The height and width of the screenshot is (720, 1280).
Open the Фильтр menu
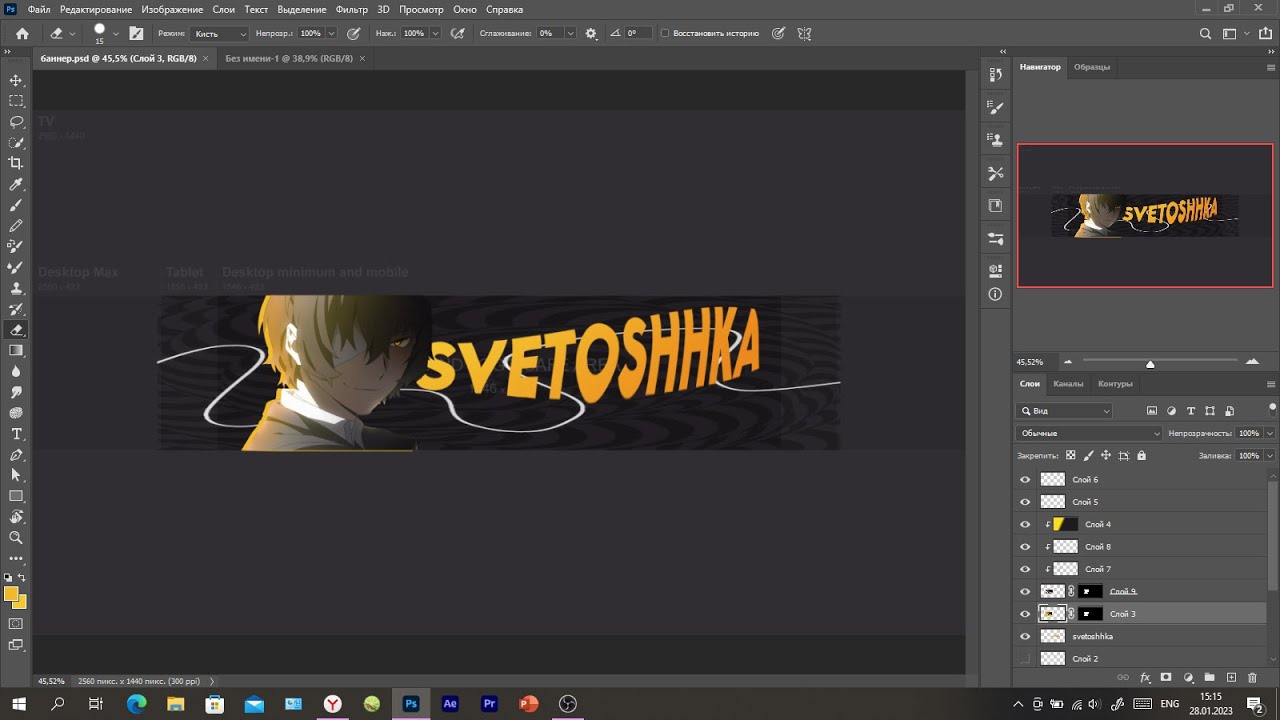(352, 9)
